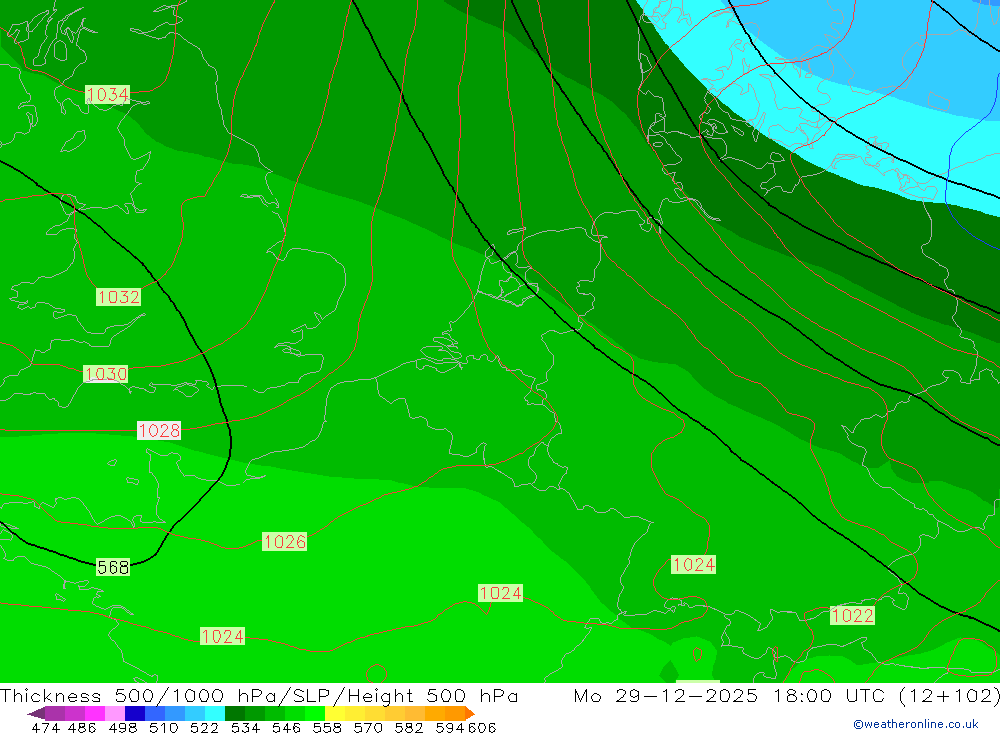Viewport: 1000px width, 733px height.
Task: Click the legend value 582
Action: click(x=408, y=727)
